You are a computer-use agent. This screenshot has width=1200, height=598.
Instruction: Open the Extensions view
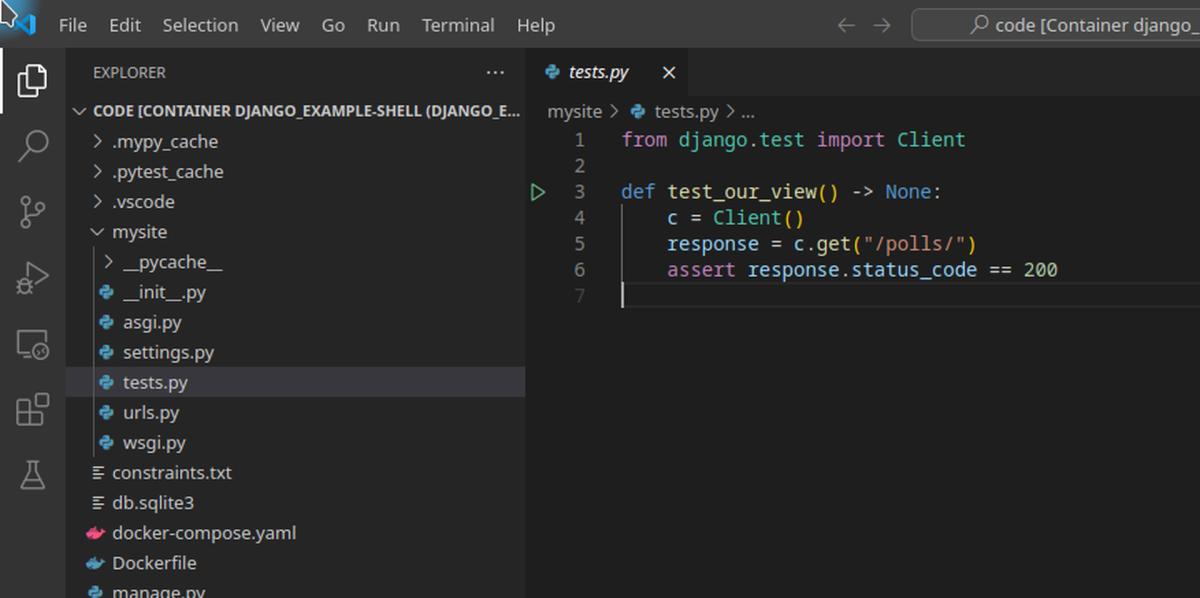tap(31, 410)
